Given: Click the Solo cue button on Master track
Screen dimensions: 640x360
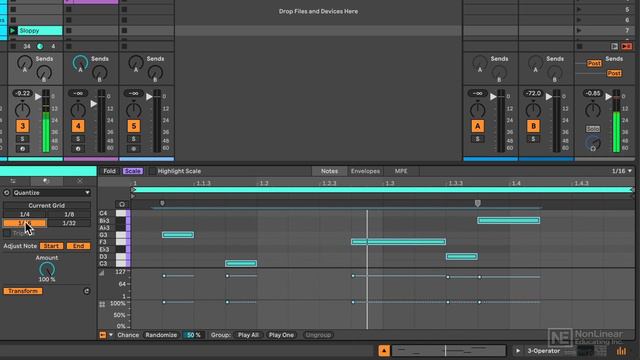Looking at the screenshot, I should click(x=593, y=129).
